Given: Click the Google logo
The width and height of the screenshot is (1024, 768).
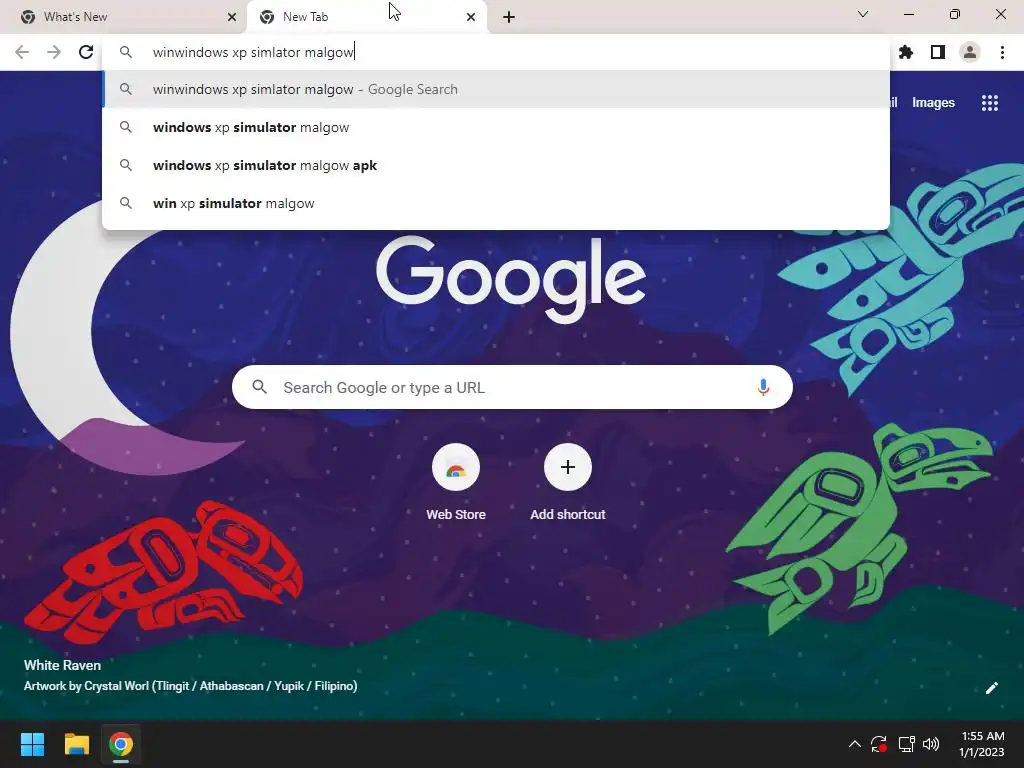Looking at the screenshot, I should (x=511, y=279).
